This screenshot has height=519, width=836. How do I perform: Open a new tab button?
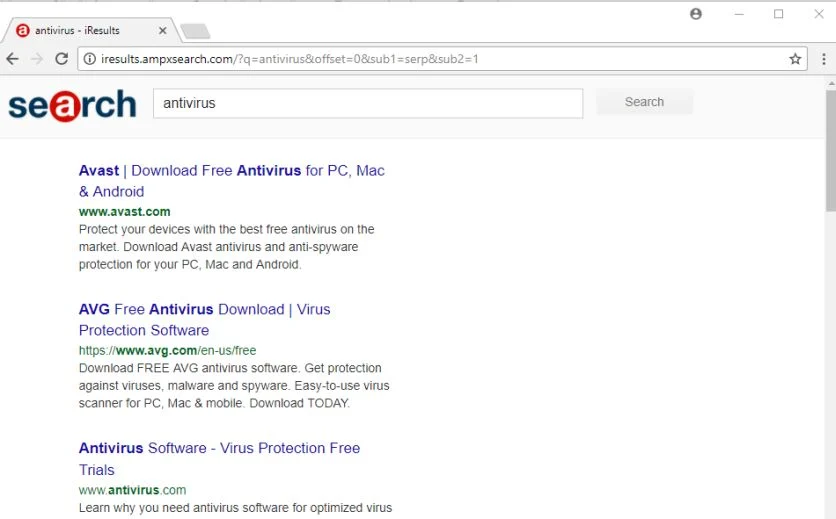pos(196,31)
